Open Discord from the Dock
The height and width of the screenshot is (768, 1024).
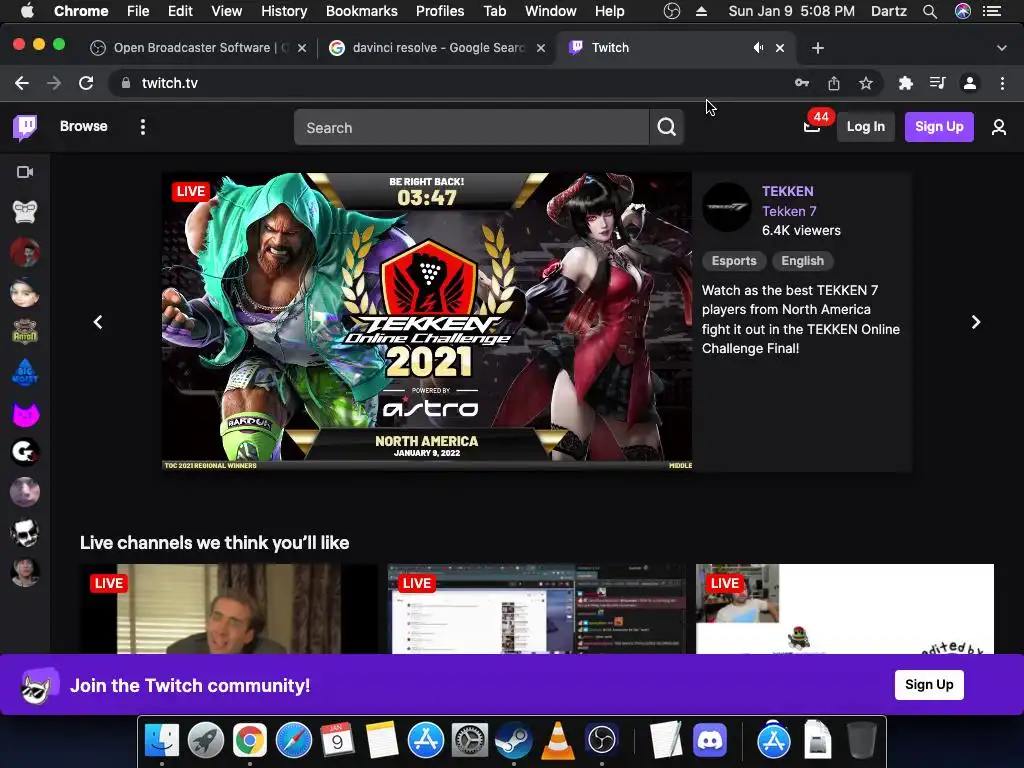click(709, 741)
